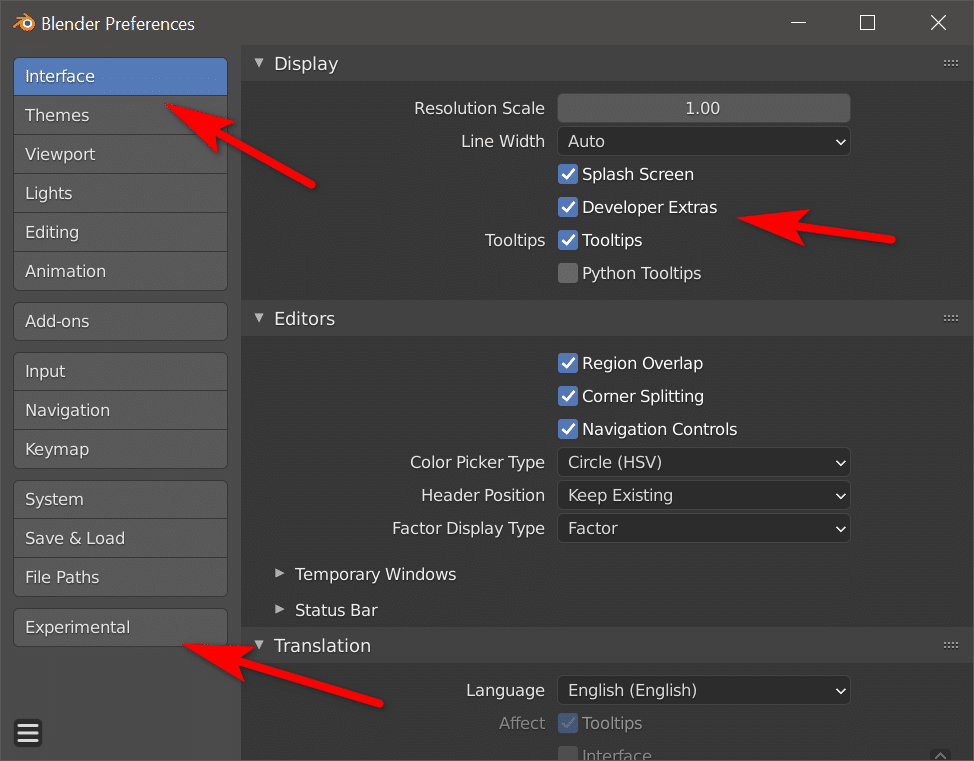974x761 pixels.
Task: Open the Line Width dropdown
Action: 704,141
